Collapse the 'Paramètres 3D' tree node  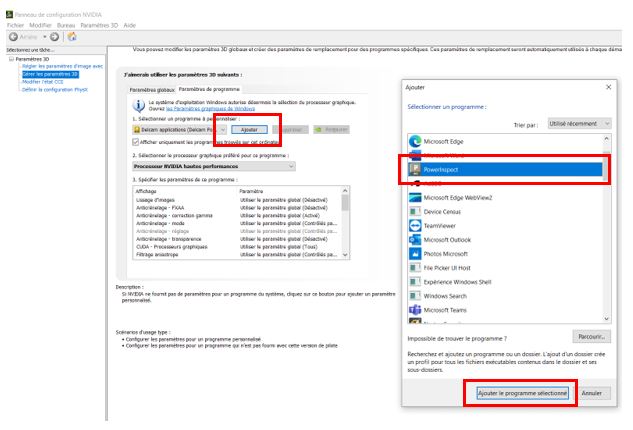pyautogui.click(x=10, y=59)
